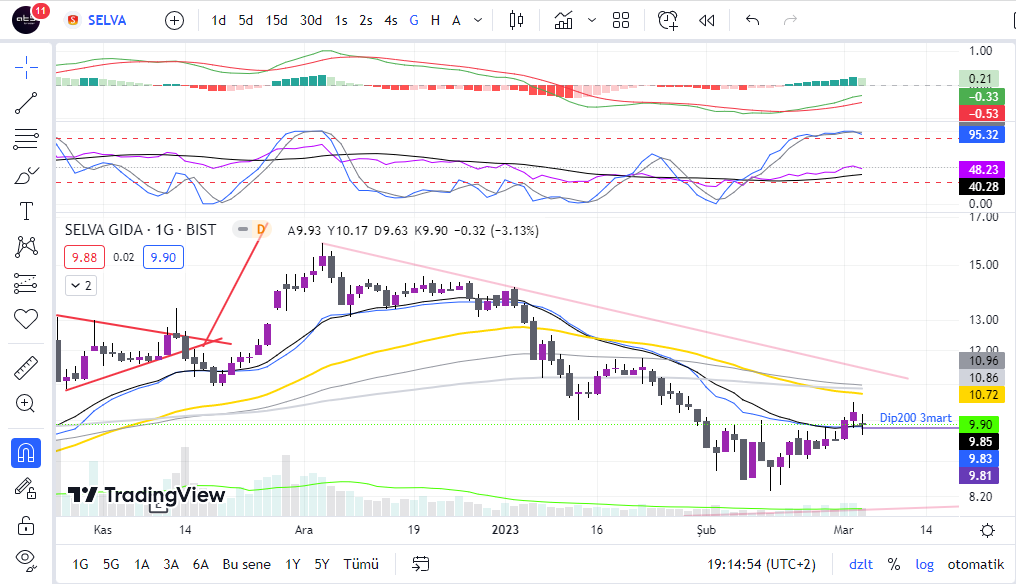Select the Tümü full date range
This screenshot has width=1016, height=584.
[361, 565]
